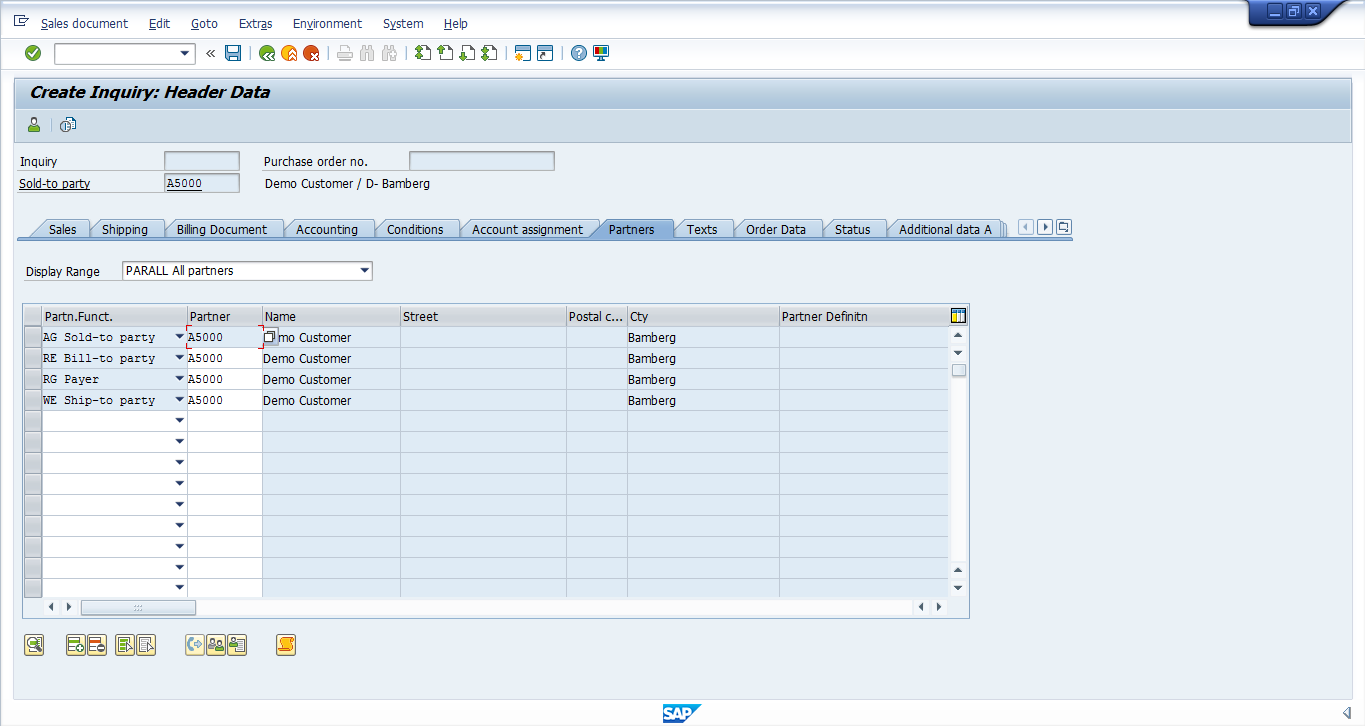
Task: Select the WE Ship-to party row selector
Action: tap(33, 400)
